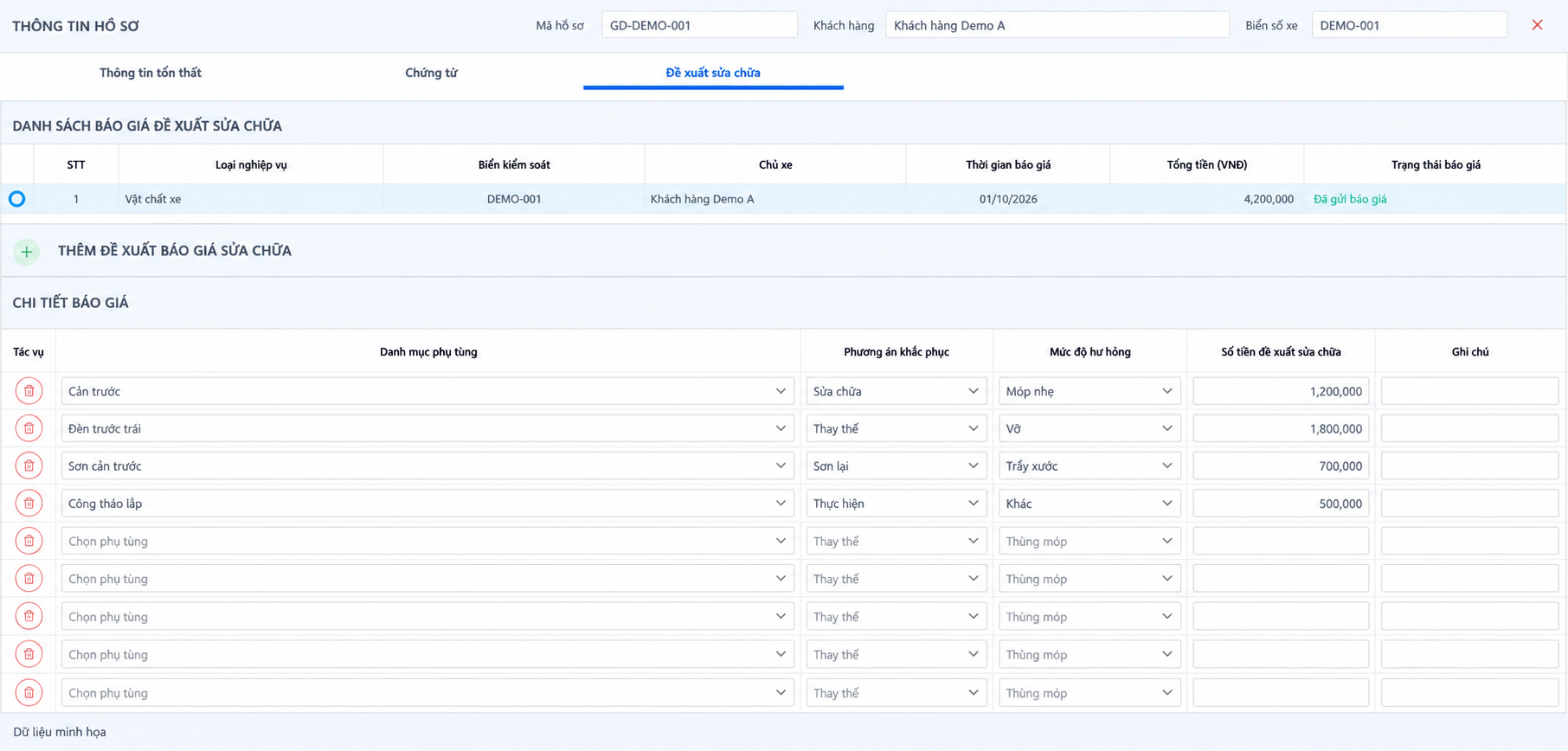The image size is (1568, 751).
Task: Click the Thời gian báo giá column header
Action: tap(1008, 164)
